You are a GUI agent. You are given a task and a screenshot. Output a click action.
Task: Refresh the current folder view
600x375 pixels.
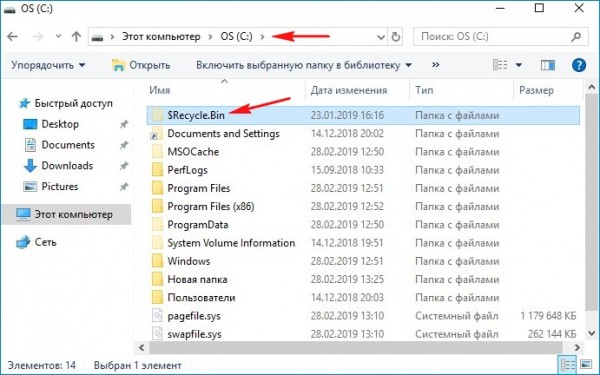(395, 37)
